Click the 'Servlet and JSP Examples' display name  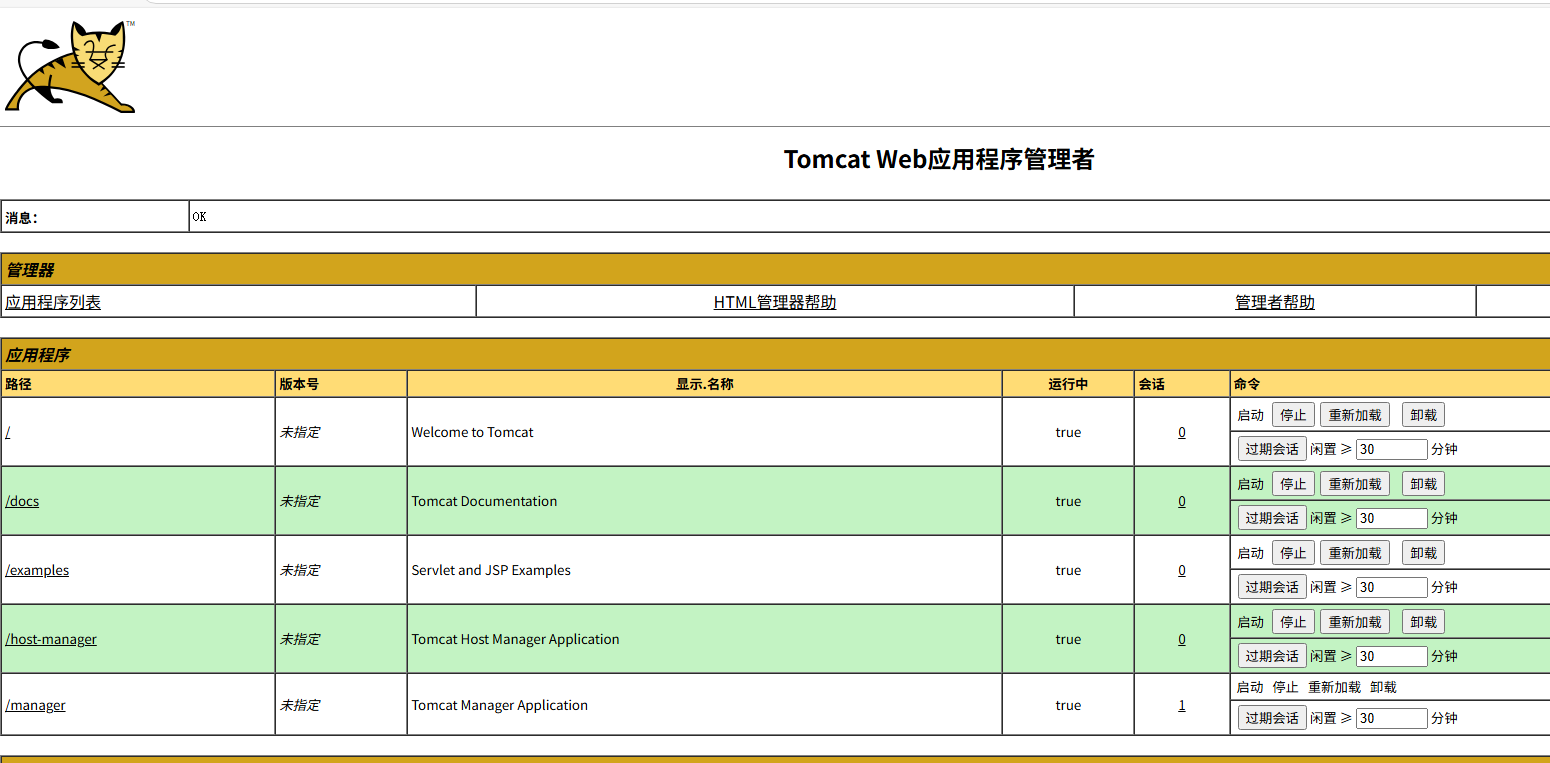(x=491, y=570)
